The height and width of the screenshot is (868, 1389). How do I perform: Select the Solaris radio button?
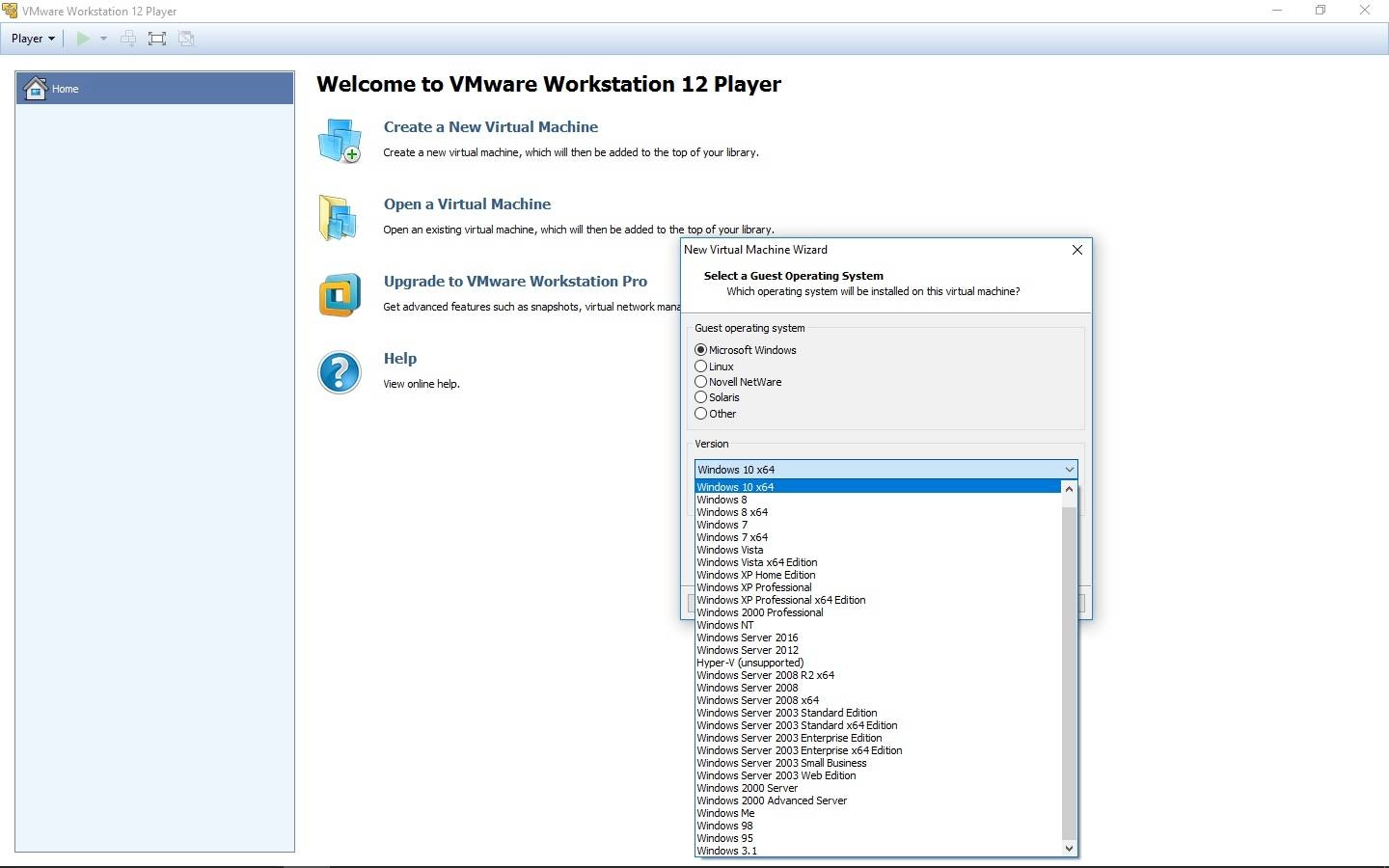(700, 397)
